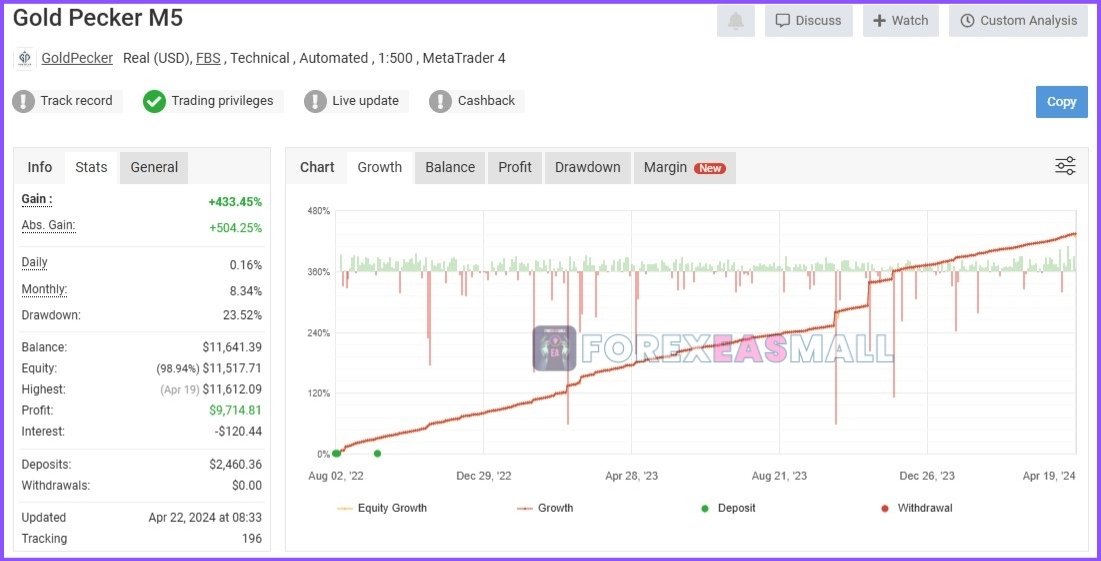Click the blue Copy button
This screenshot has width=1101, height=561.
tap(1062, 102)
